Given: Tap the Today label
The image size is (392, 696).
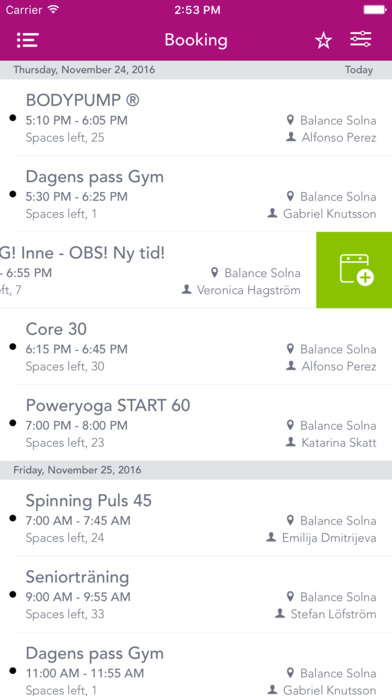Looking at the screenshot, I should (359, 70).
